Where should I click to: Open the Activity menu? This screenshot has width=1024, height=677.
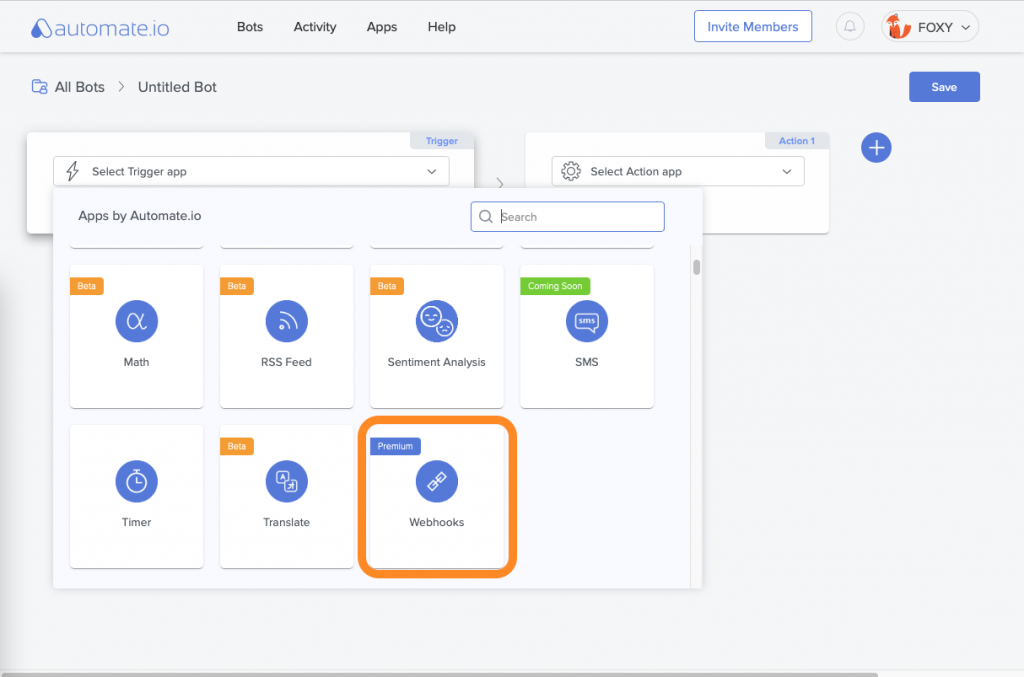coord(315,27)
